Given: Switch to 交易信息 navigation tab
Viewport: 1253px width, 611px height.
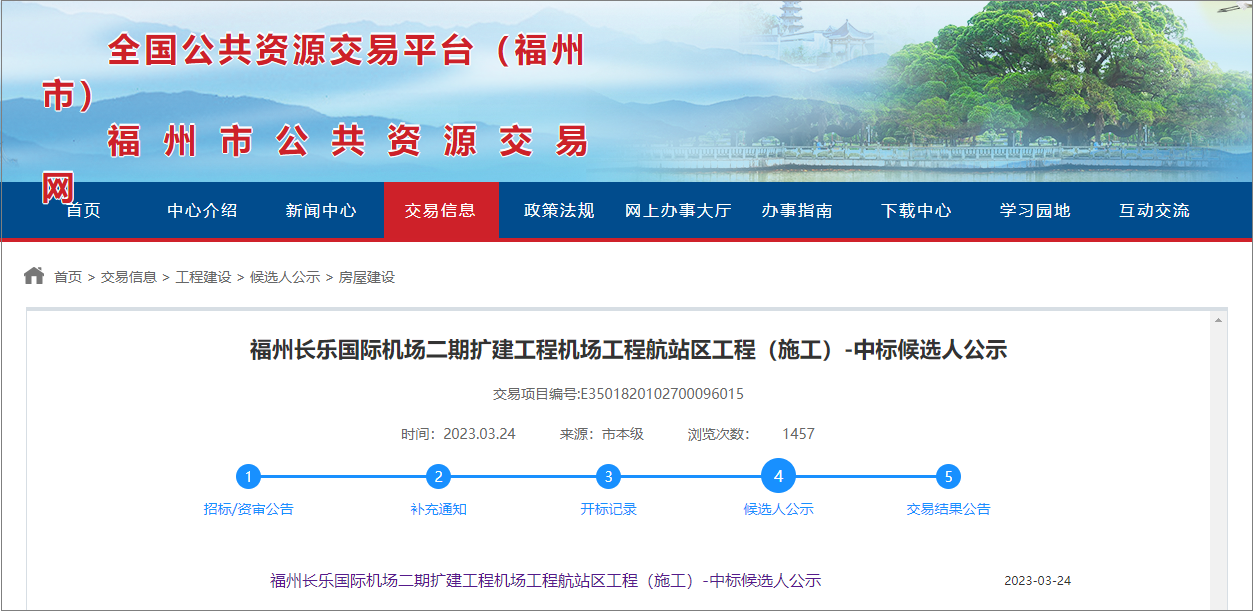Looking at the screenshot, I should point(440,211).
